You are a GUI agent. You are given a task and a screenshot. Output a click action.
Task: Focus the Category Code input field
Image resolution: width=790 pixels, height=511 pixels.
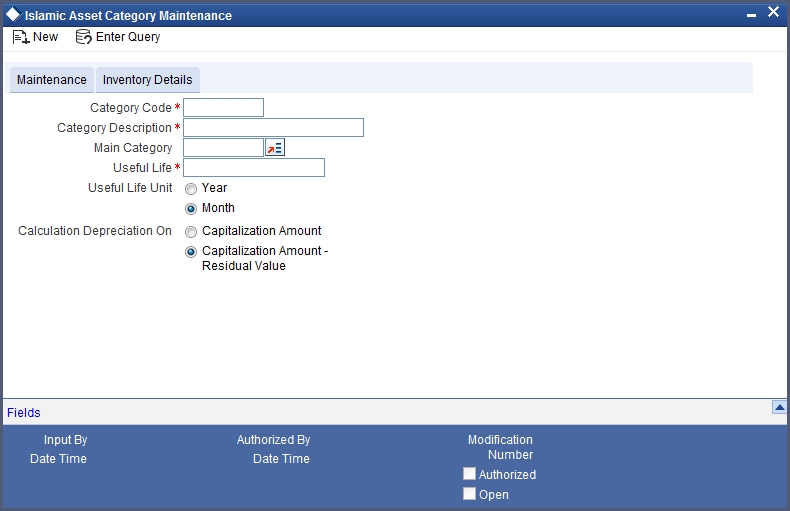[x=223, y=107]
